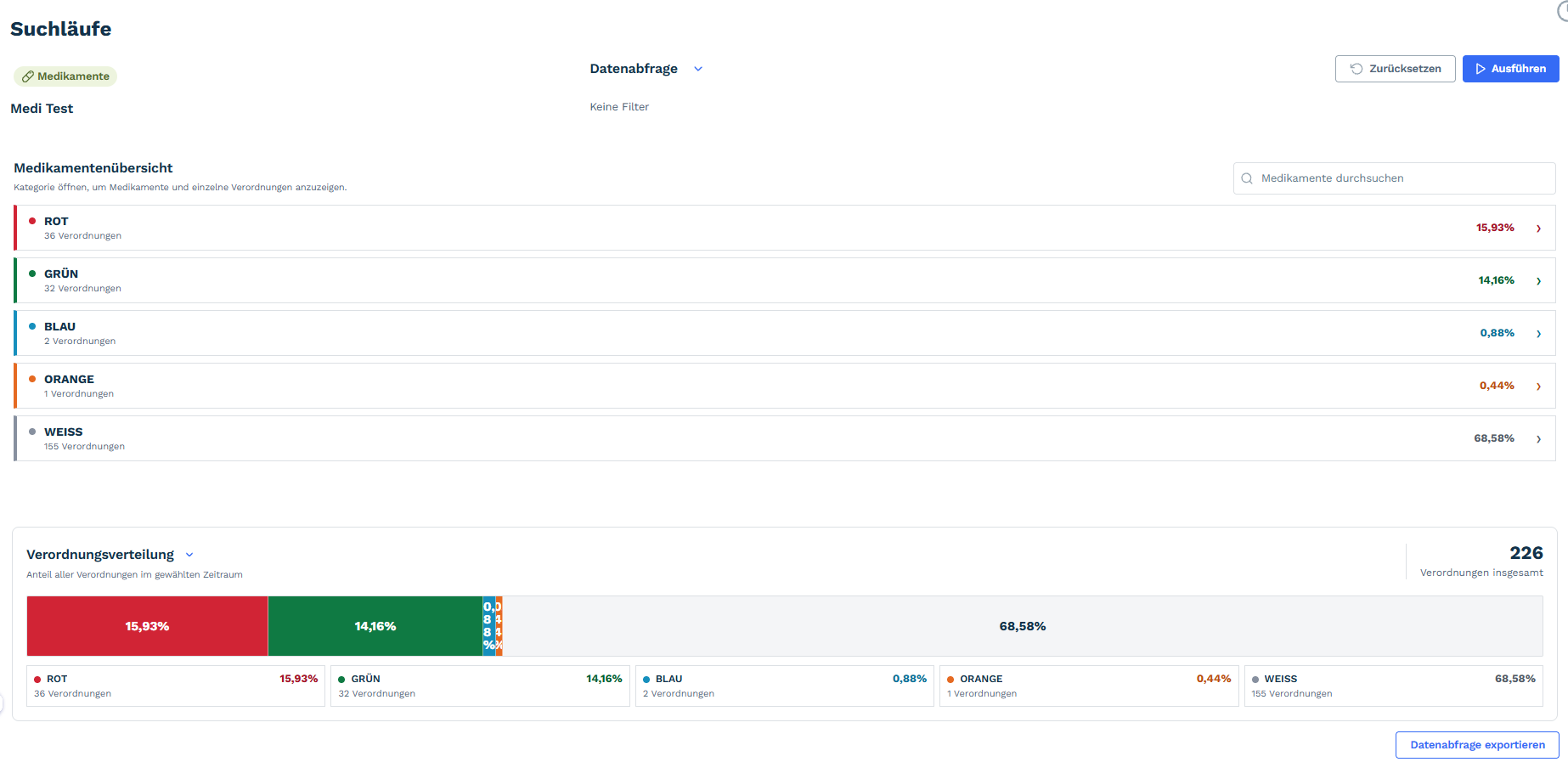This screenshot has width=1568, height=762.
Task: Expand the BLAU category chevron
Action: (x=1538, y=334)
